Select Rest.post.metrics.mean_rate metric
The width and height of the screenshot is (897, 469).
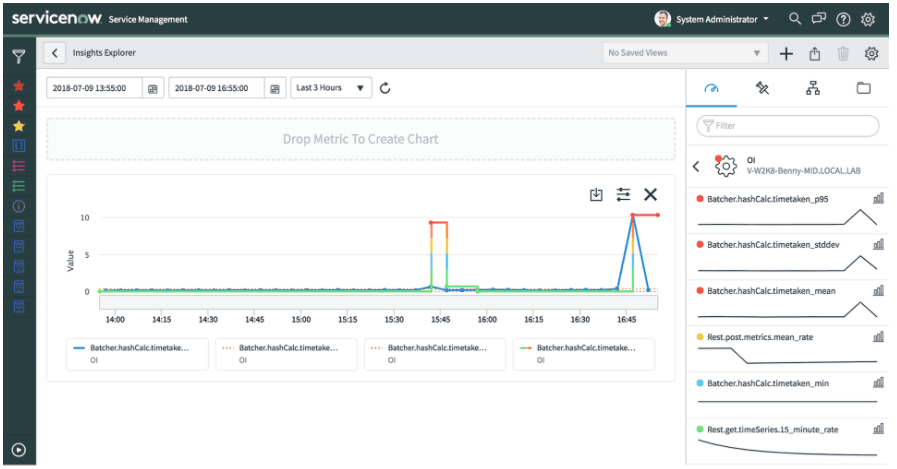(760, 337)
